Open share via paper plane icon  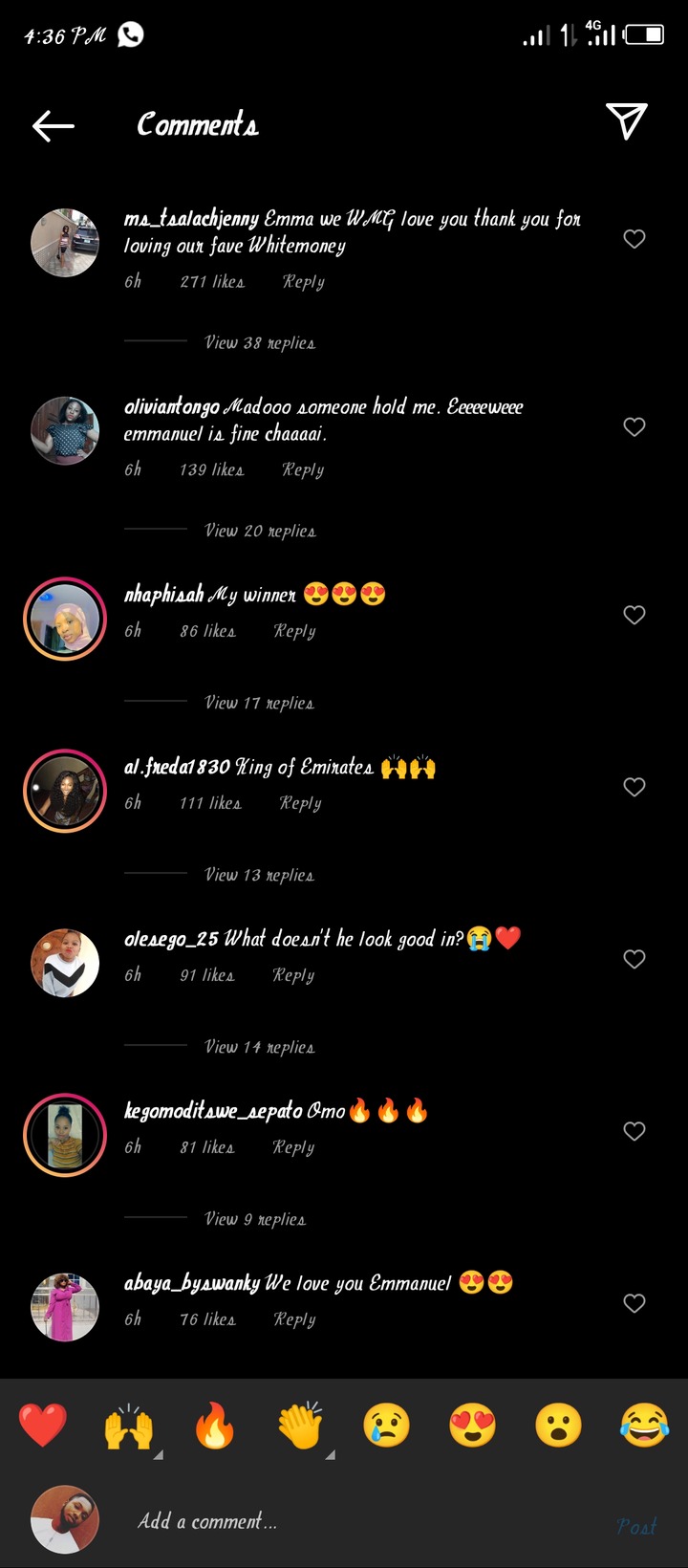point(627,121)
